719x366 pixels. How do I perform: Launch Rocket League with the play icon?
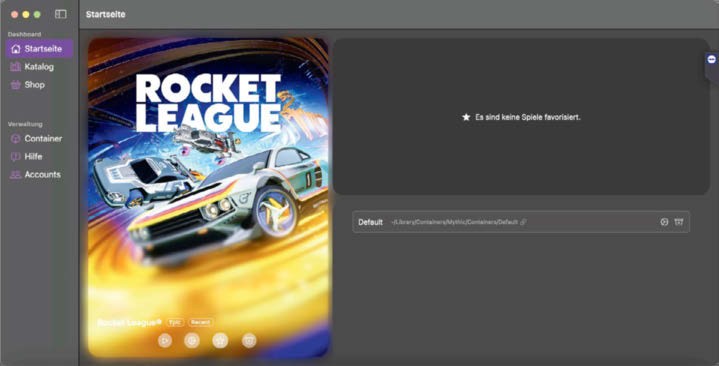coord(165,340)
